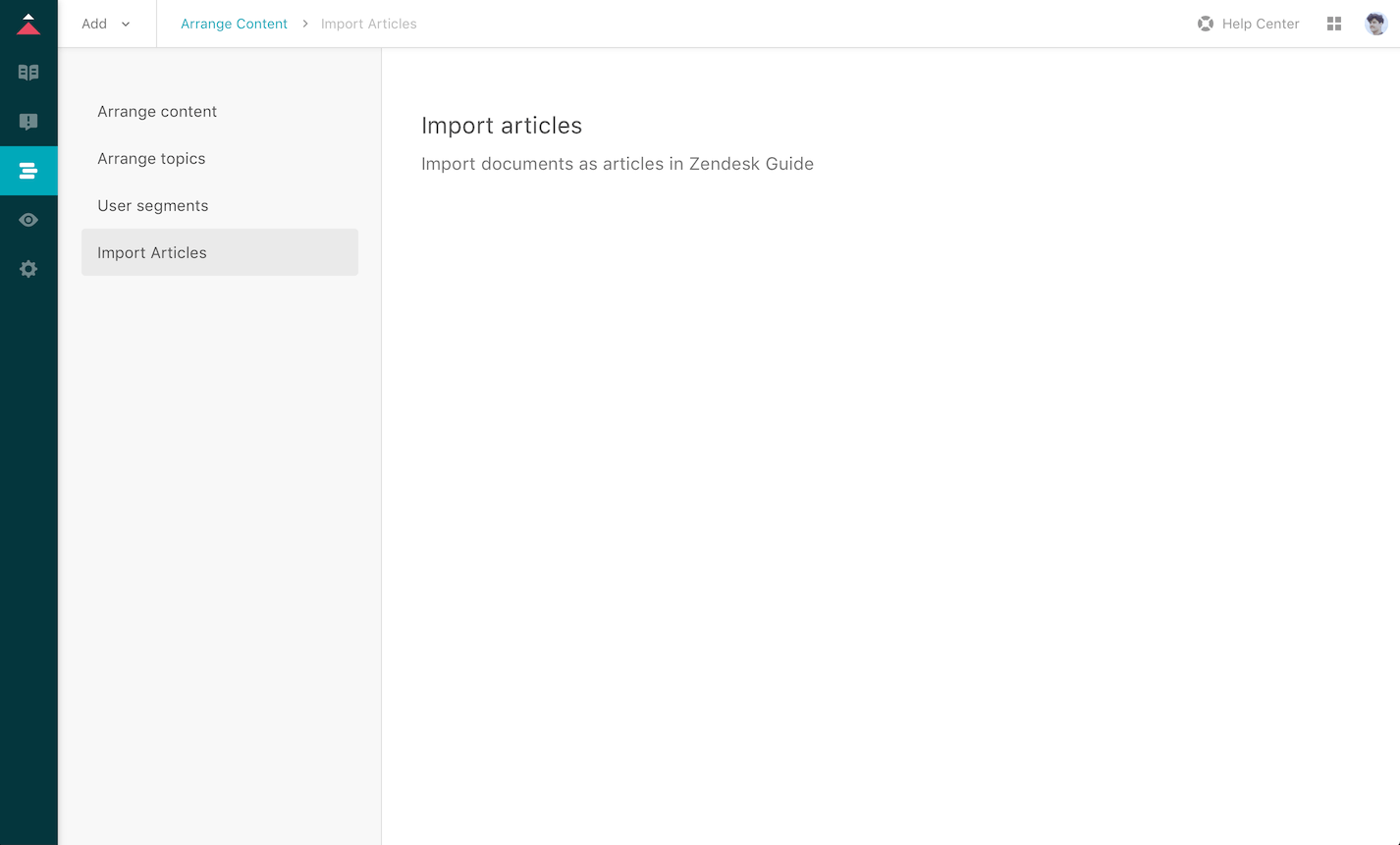Open the Add dropdown menu
Image resolution: width=1400 pixels, height=845 pixels.
pyautogui.click(x=95, y=24)
